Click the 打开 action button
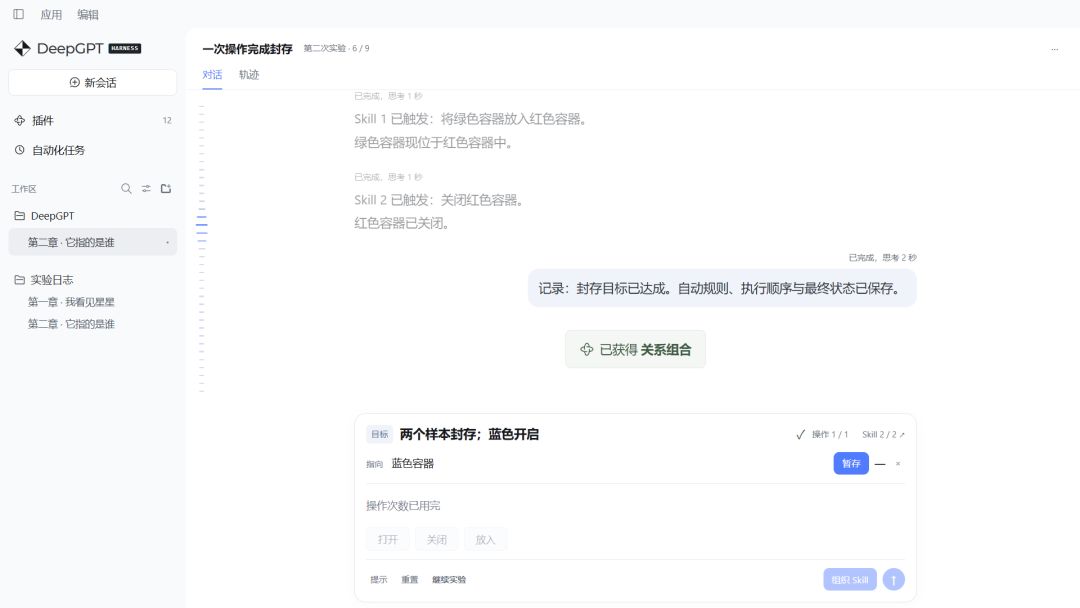 point(388,540)
